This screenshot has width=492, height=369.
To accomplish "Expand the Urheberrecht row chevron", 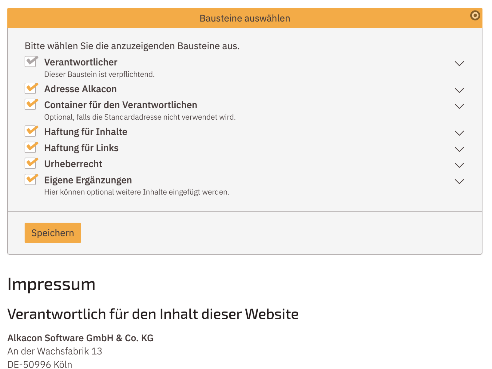I will pos(459,165).
